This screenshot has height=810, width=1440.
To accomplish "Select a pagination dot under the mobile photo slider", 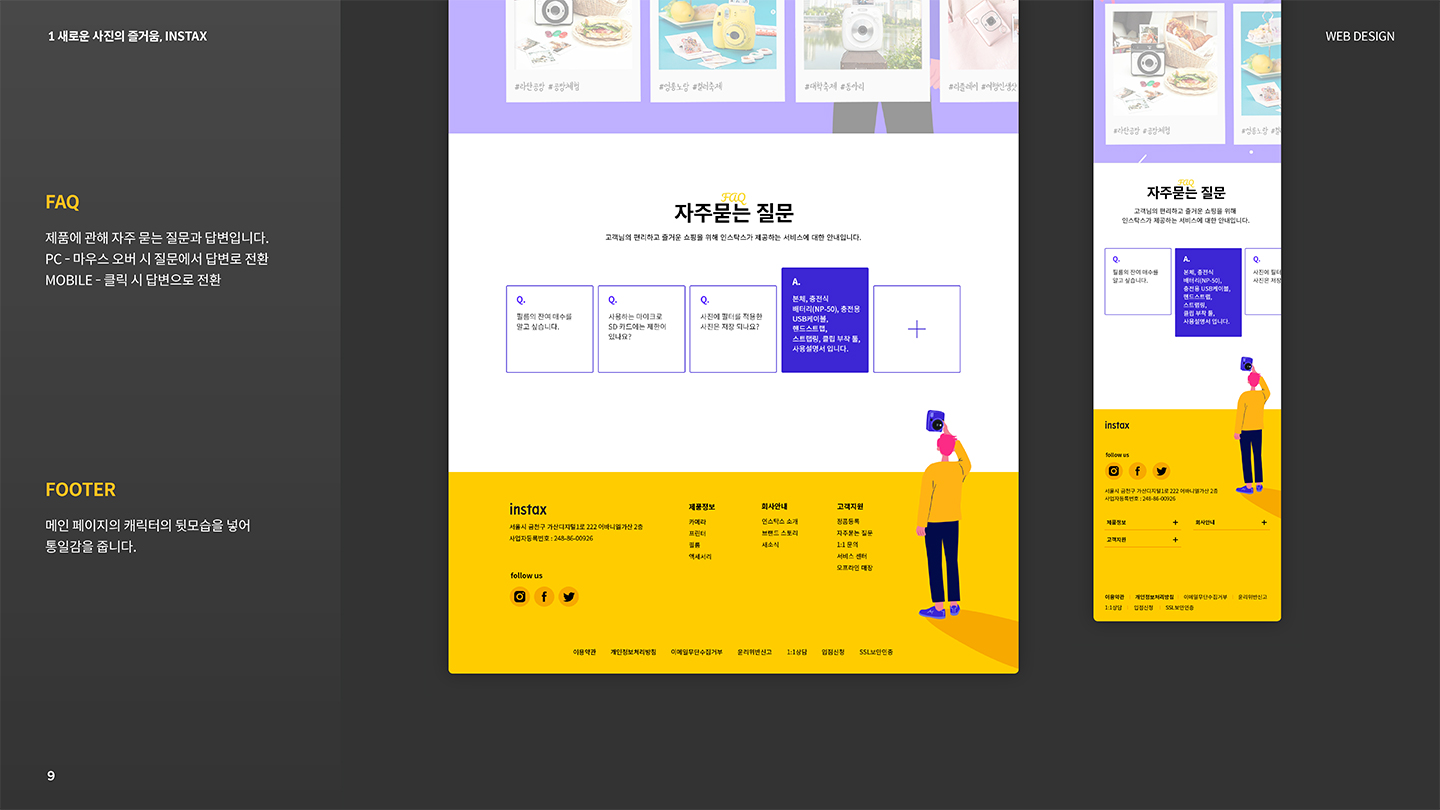I will (x=1251, y=151).
